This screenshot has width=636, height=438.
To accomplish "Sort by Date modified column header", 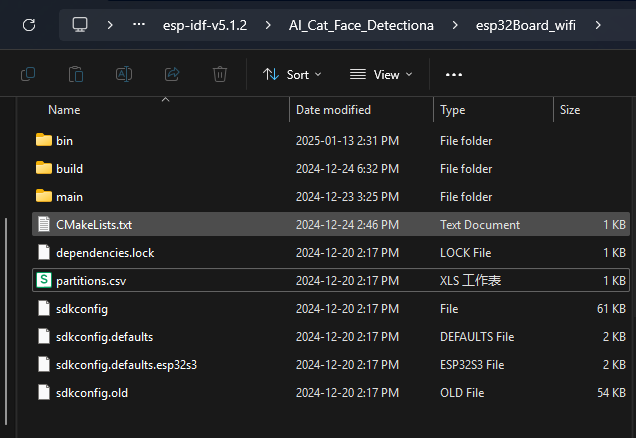I will (333, 110).
